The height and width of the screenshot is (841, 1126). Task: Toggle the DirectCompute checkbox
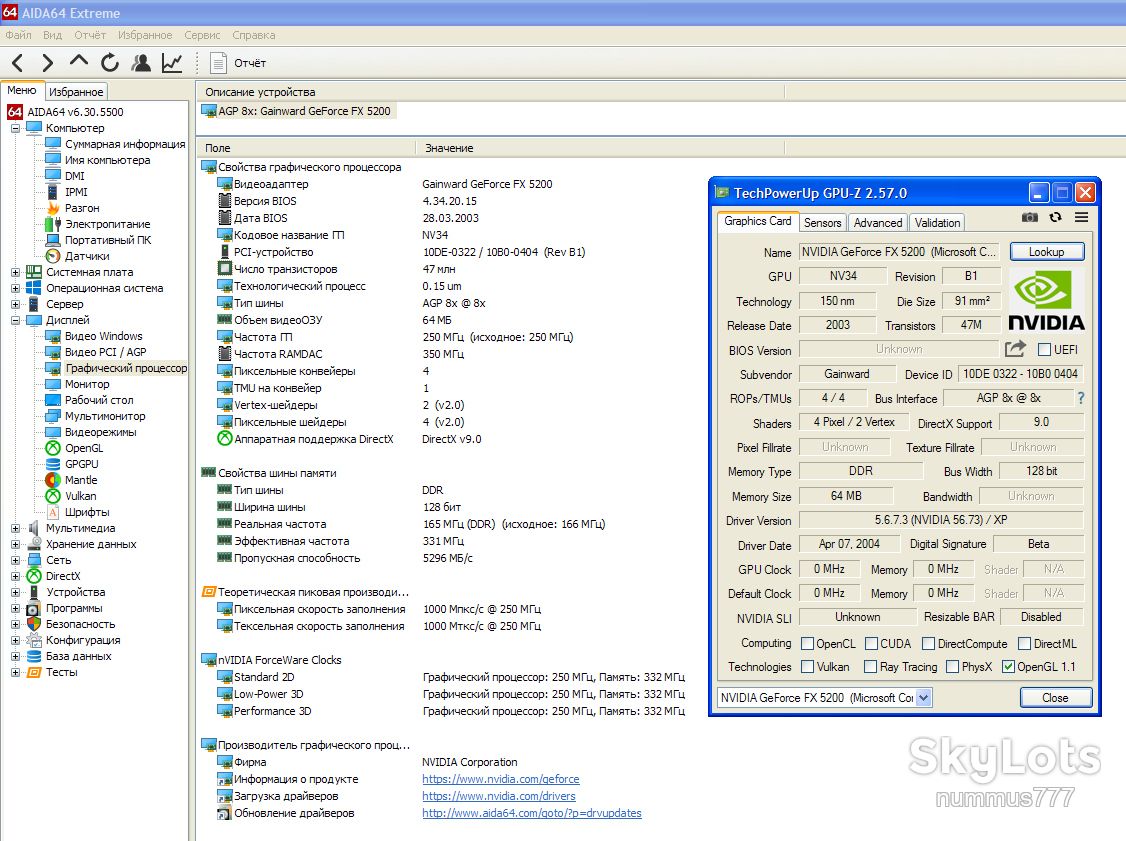(929, 643)
